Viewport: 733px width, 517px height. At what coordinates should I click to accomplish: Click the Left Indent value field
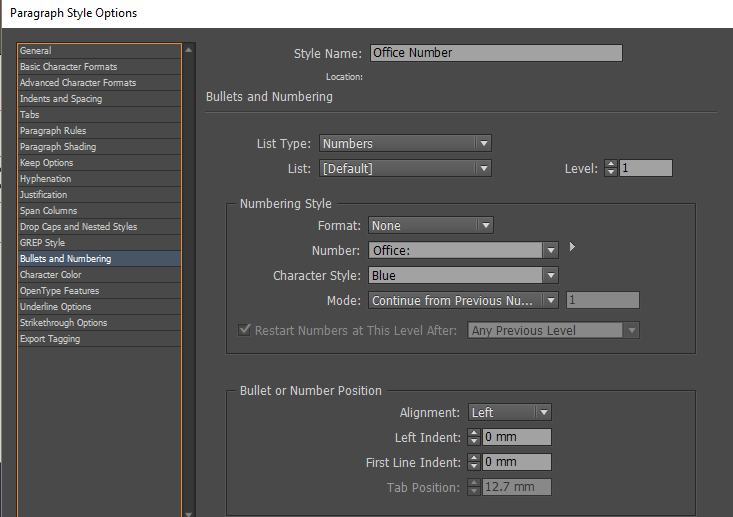click(x=517, y=437)
